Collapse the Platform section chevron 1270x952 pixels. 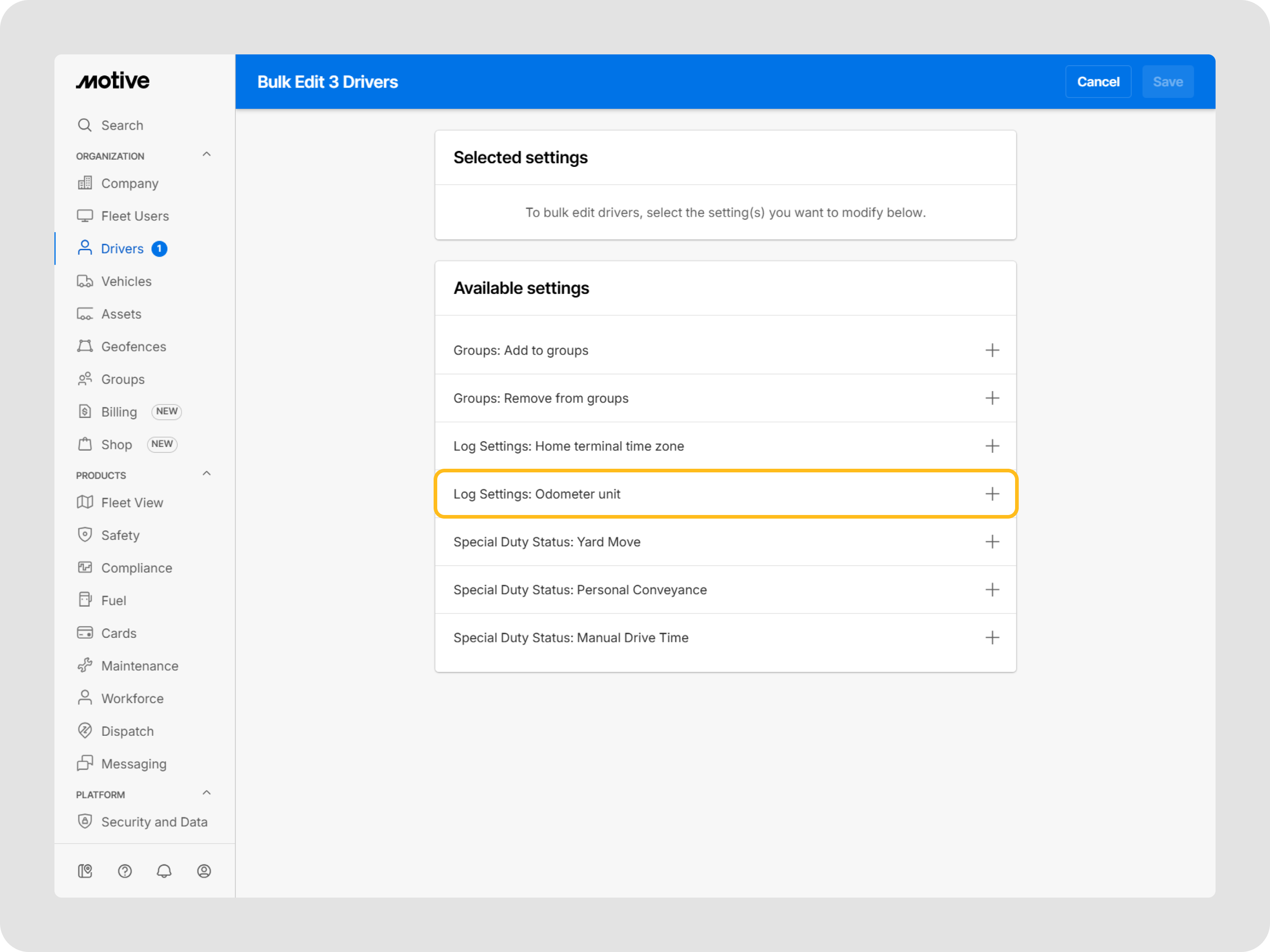coord(207,793)
